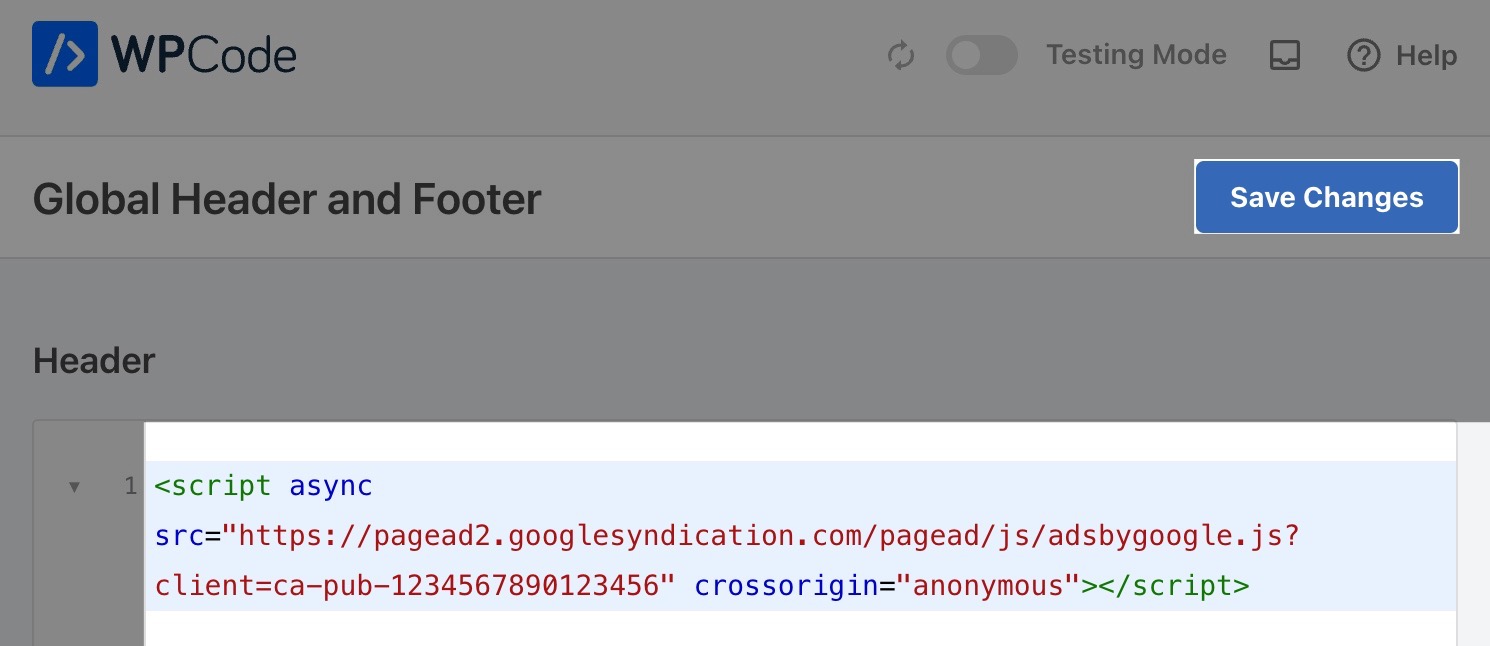This screenshot has height=646, width=1490.
Task: Collapse line 1 with the fold triangle
Action: coord(74,487)
